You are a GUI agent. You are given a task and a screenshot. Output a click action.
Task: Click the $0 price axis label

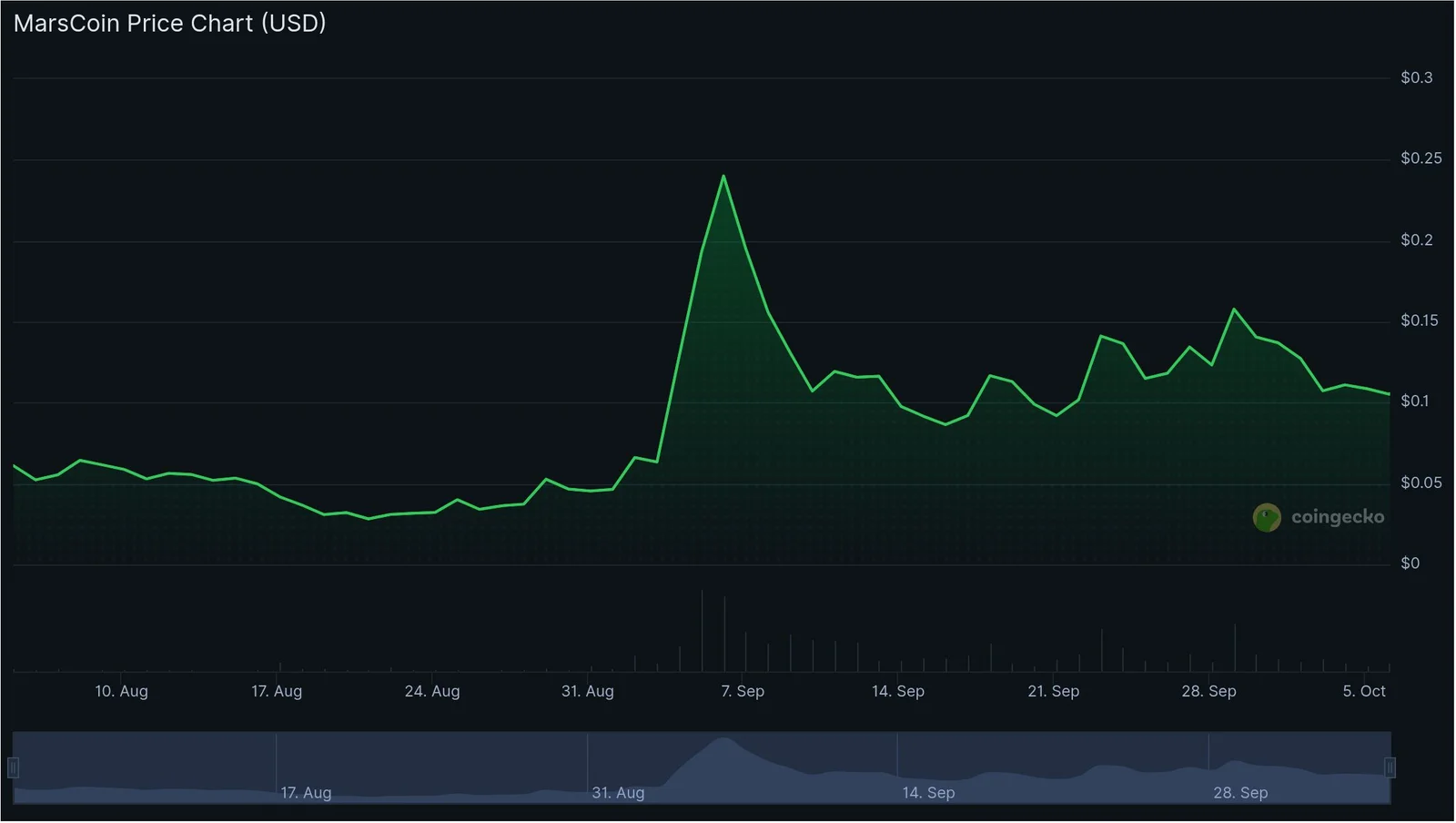point(1410,564)
